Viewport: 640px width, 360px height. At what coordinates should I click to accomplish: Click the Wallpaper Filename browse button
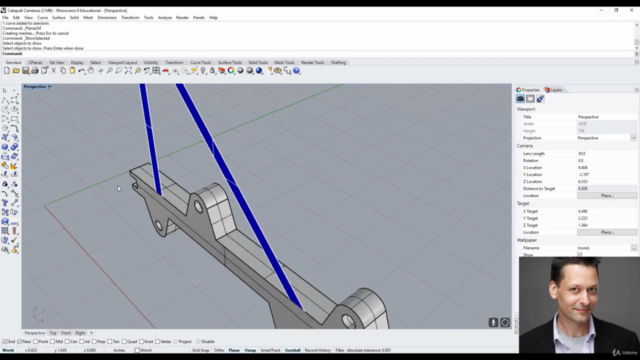click(633, 248)
